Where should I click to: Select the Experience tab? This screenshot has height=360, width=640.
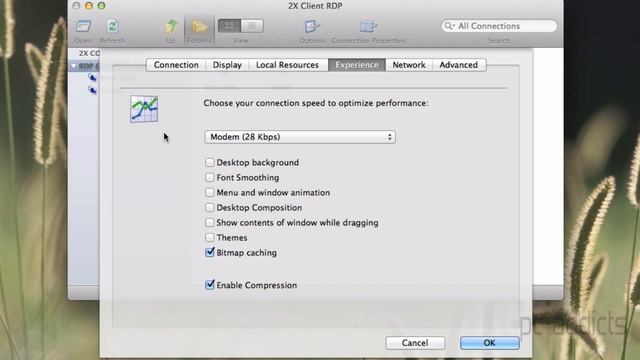tap(357, 65)
